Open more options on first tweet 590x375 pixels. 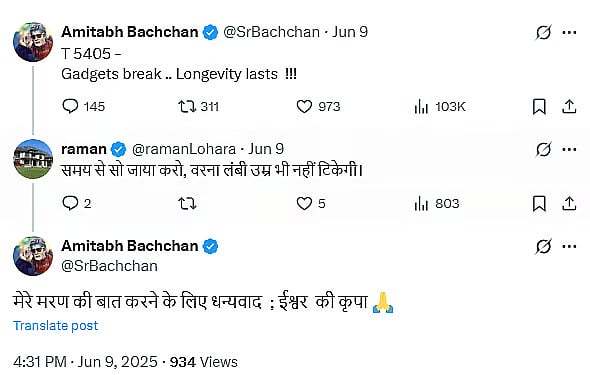(x=569, y=32)
